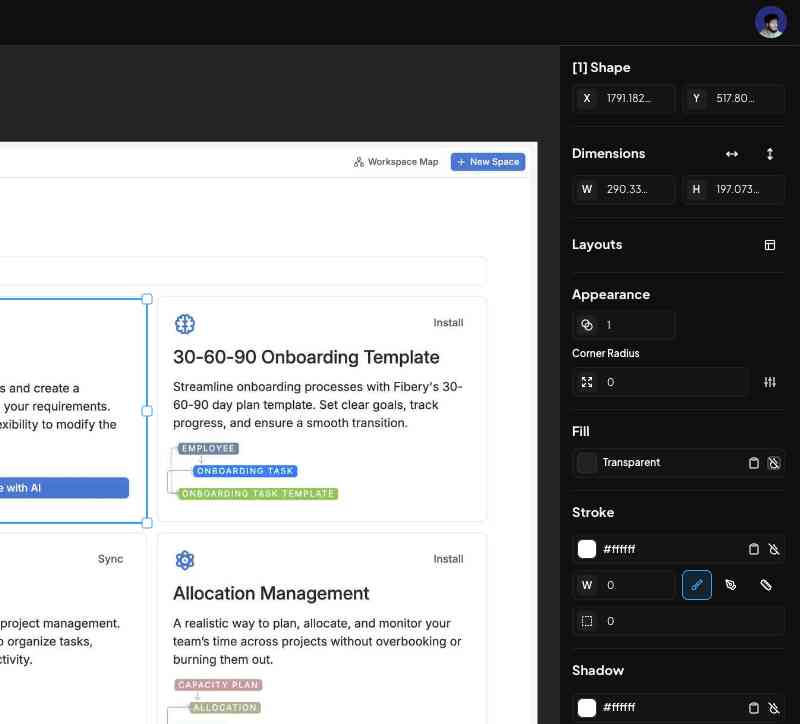
Task: Copy the Fill color with clipboard icon
Action: pos(754,463)
